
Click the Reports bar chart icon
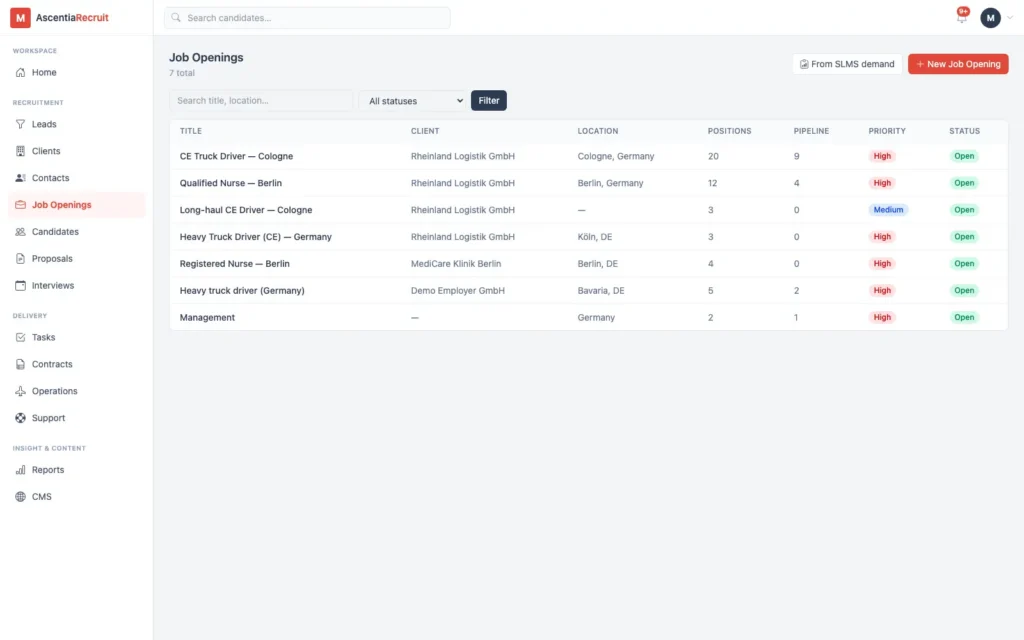(20, 470)
